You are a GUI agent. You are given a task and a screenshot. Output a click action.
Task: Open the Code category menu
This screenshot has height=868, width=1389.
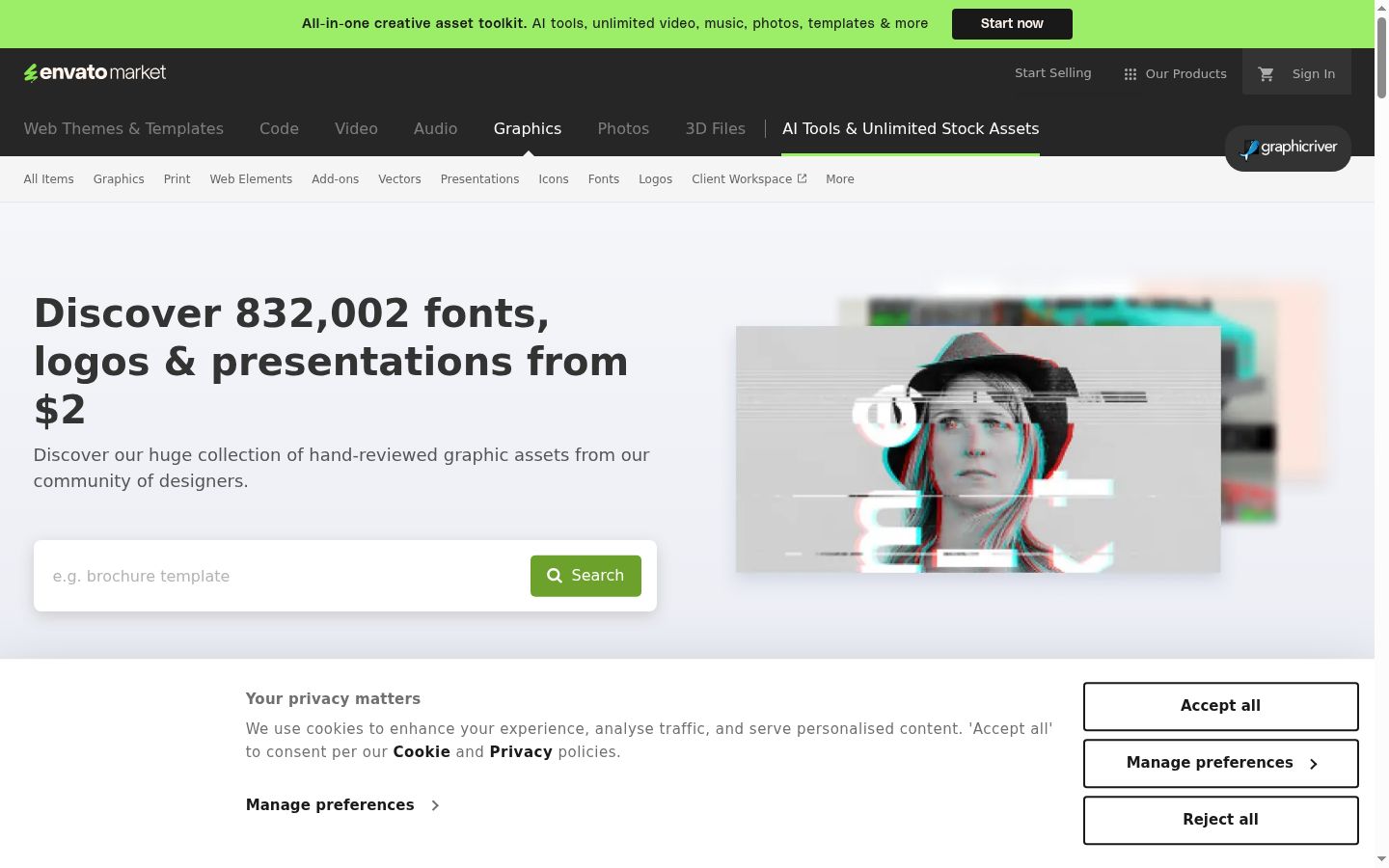(279, 128)
